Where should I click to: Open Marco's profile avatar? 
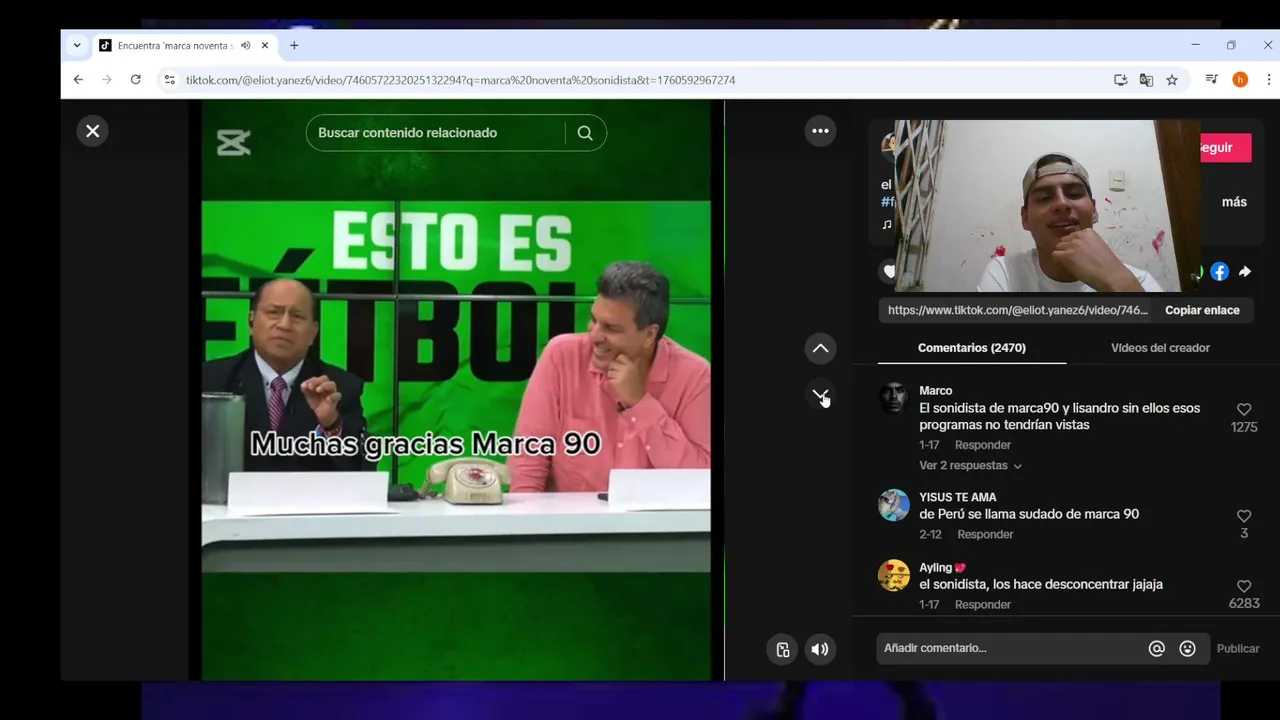(894, 398)
